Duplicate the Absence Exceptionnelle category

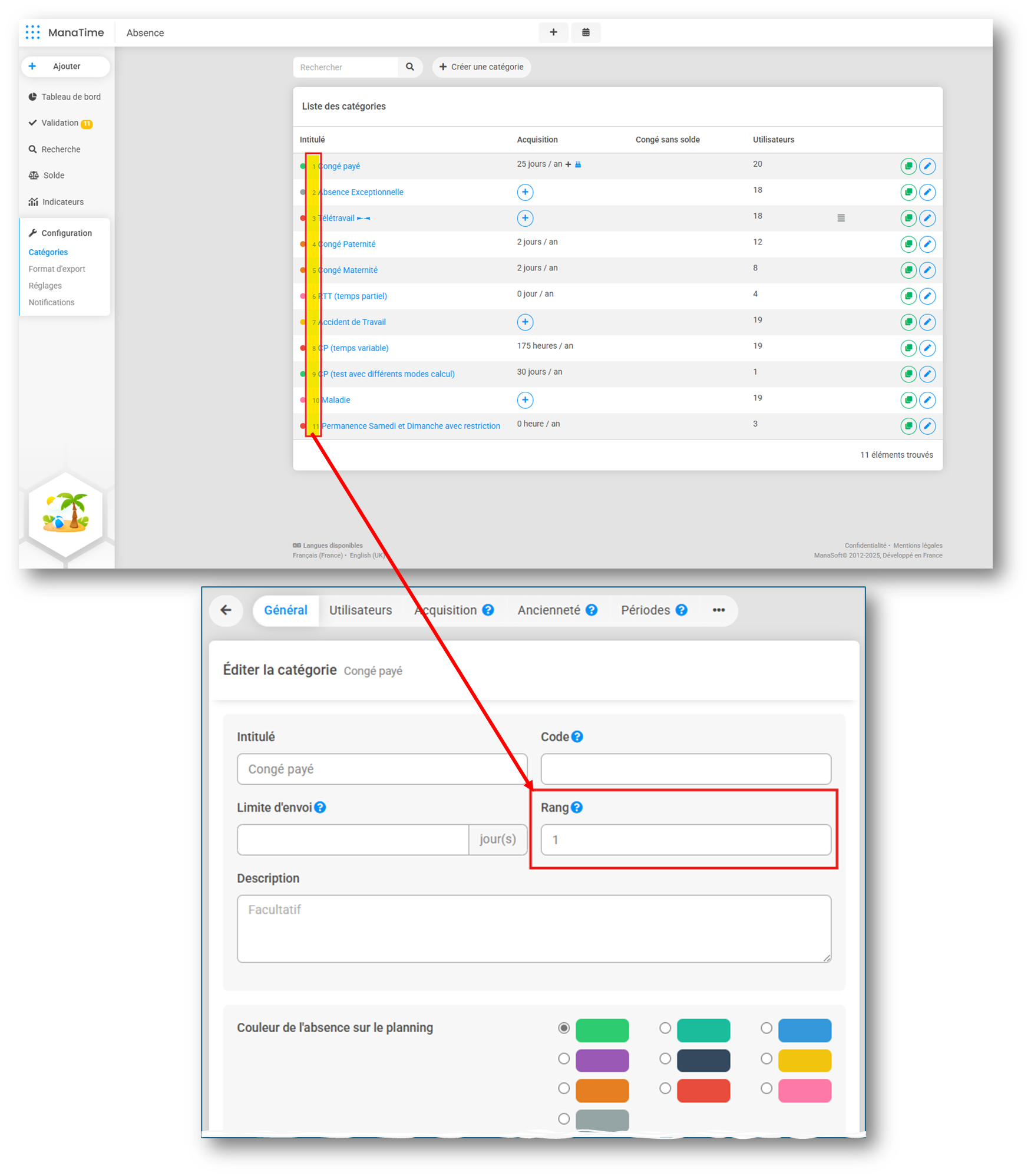point(908,192)
